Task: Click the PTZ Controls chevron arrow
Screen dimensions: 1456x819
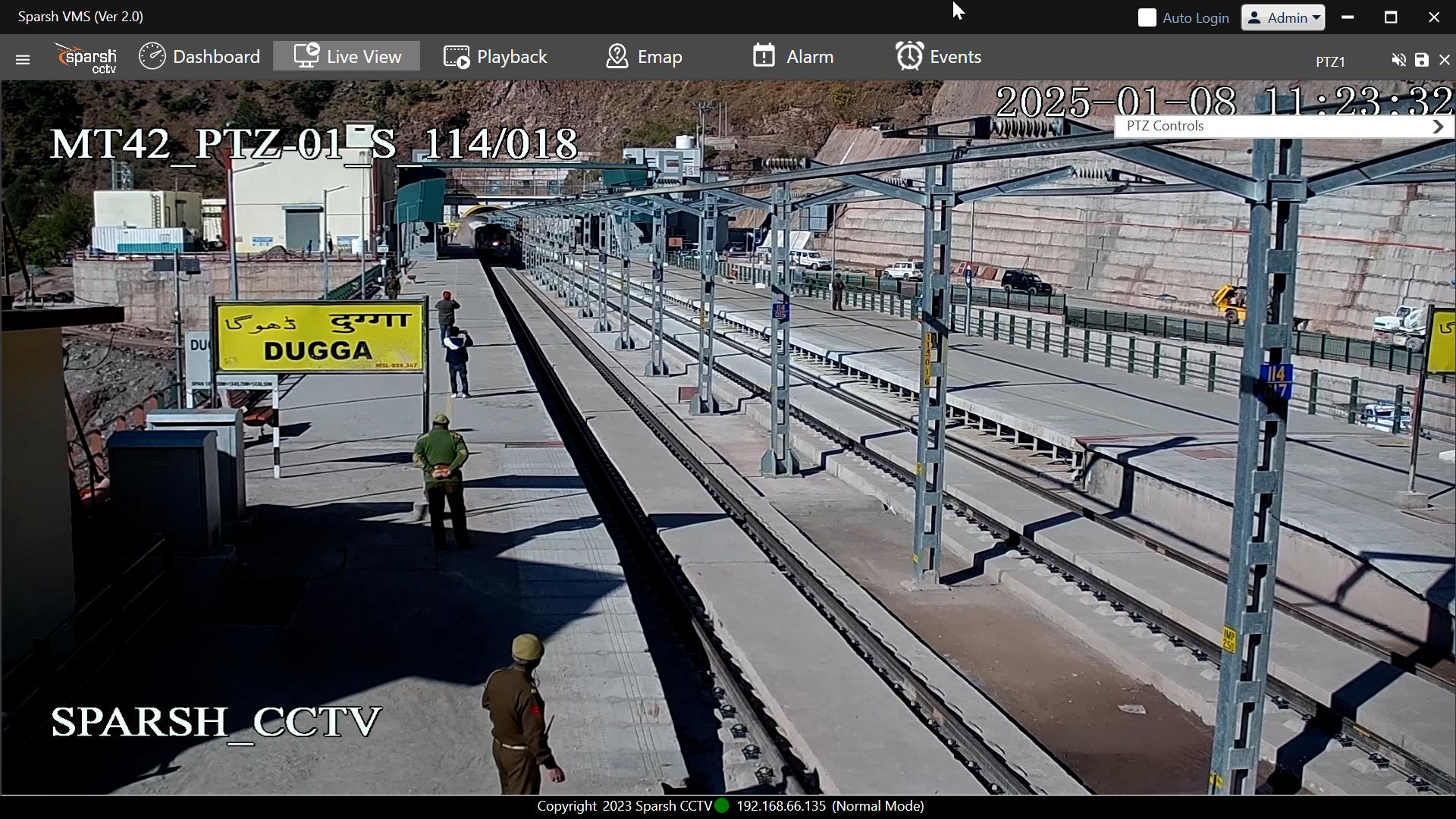Action: (1438, 127)
